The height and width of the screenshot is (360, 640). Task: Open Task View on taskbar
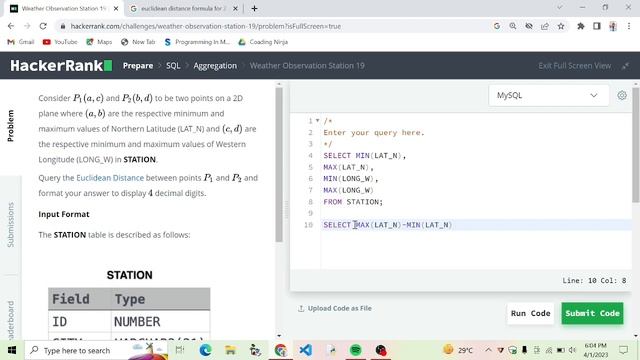pos(180,350)
